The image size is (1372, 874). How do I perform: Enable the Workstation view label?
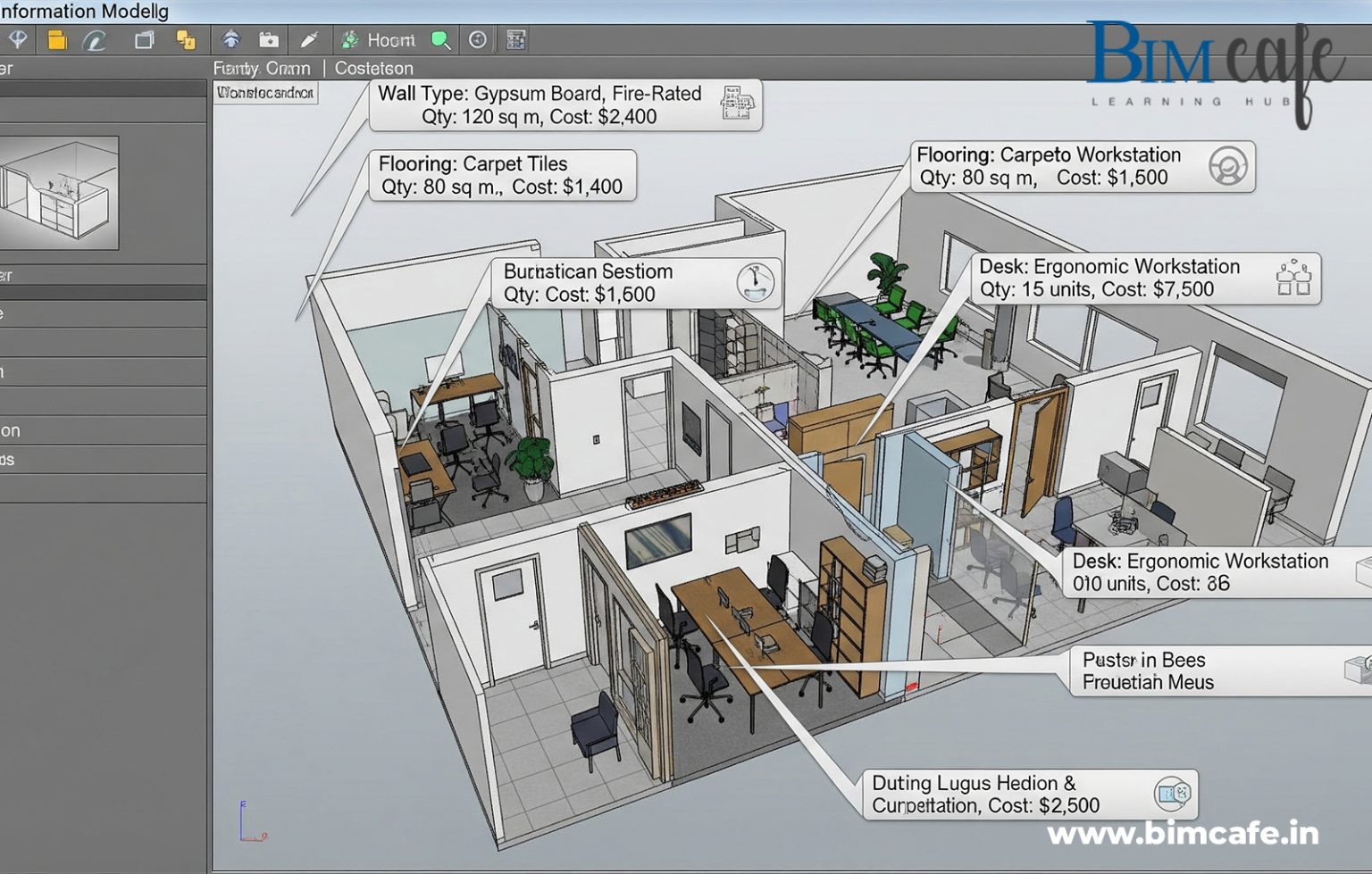pyautogui.click(x=266, y=92)
